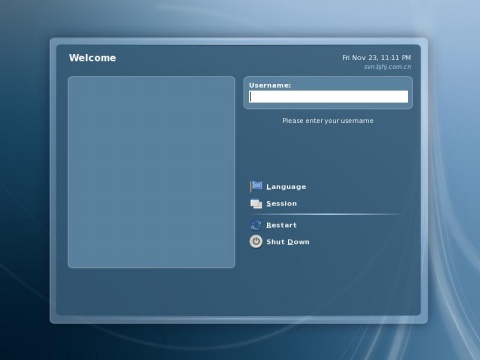Click the empty user list panel
Viewport: 480px width, 360px height.
coord(151,172)
